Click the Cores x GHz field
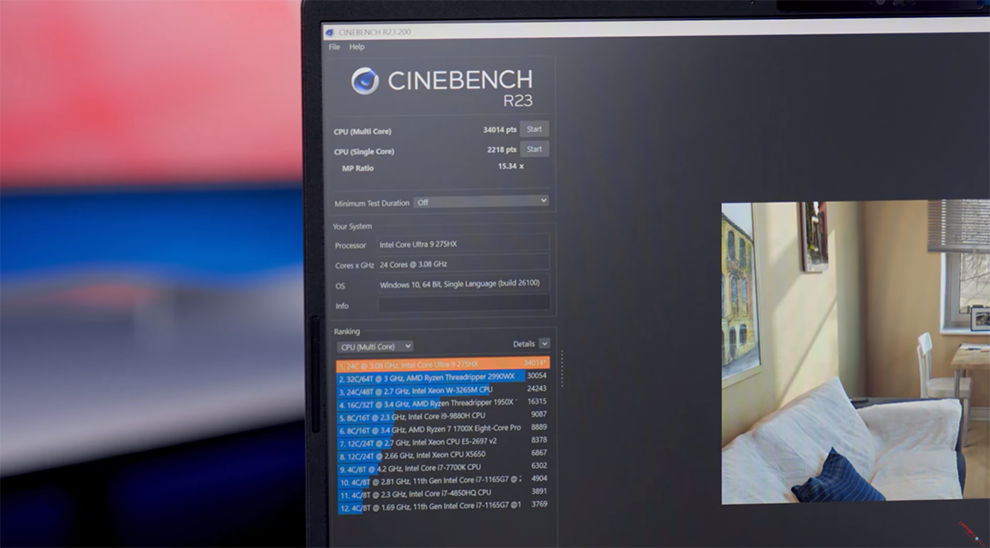990x548 pixels. [x=463, y=264]
